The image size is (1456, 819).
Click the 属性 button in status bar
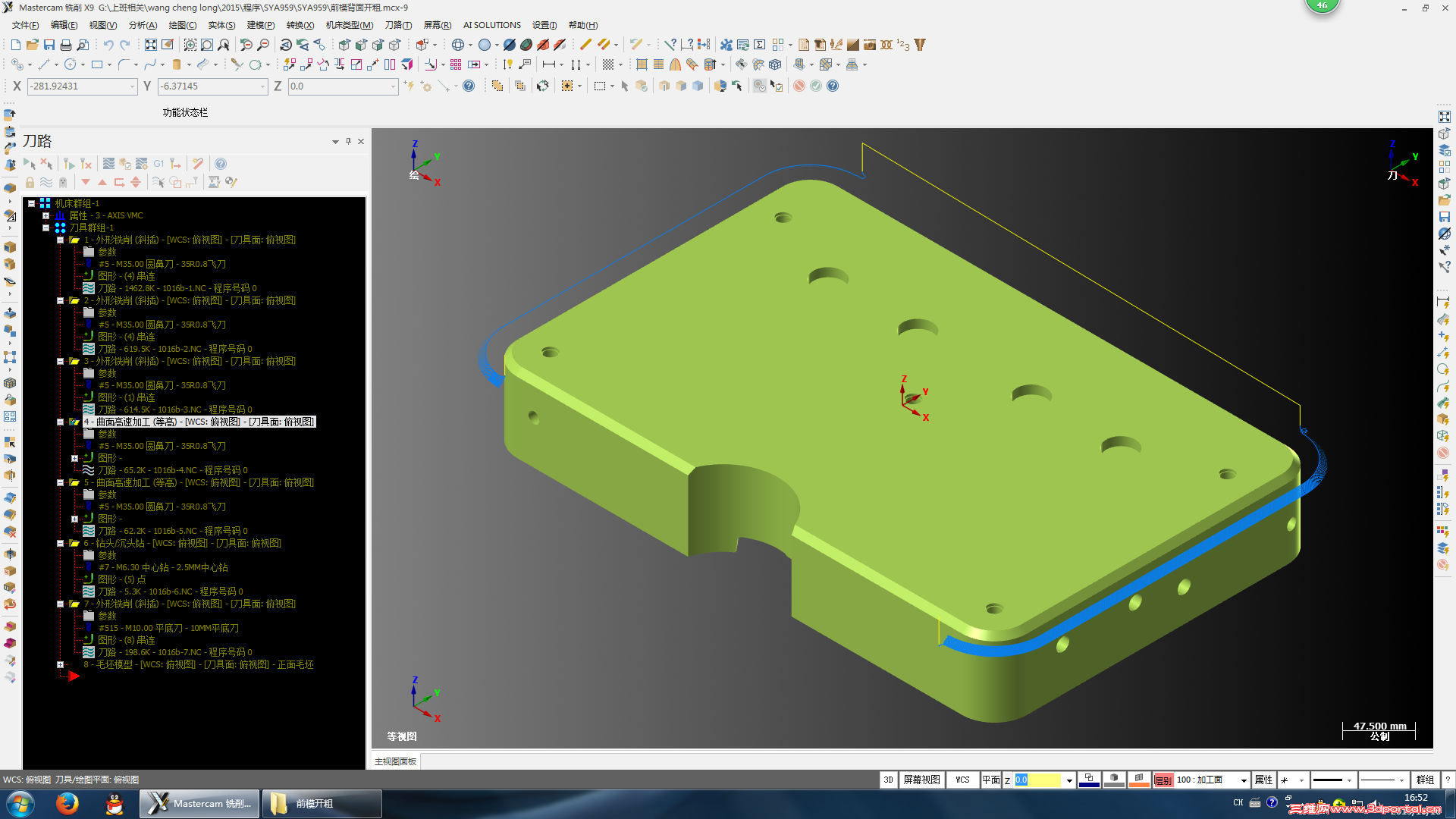click(x=1263, y=780)
